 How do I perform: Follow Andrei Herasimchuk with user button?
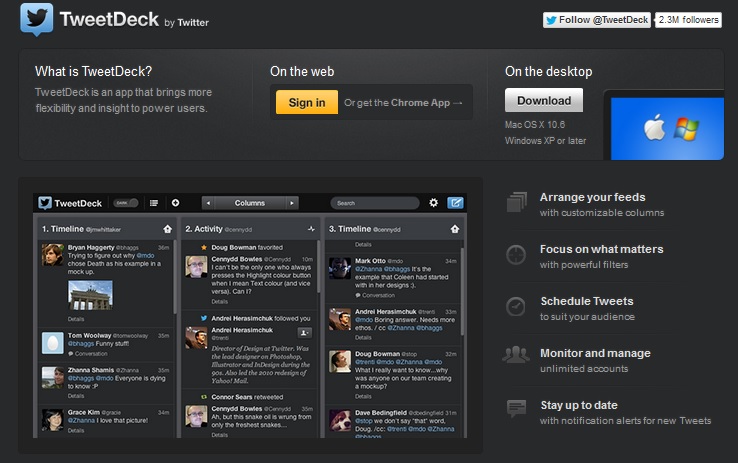(x=304, y=333)
